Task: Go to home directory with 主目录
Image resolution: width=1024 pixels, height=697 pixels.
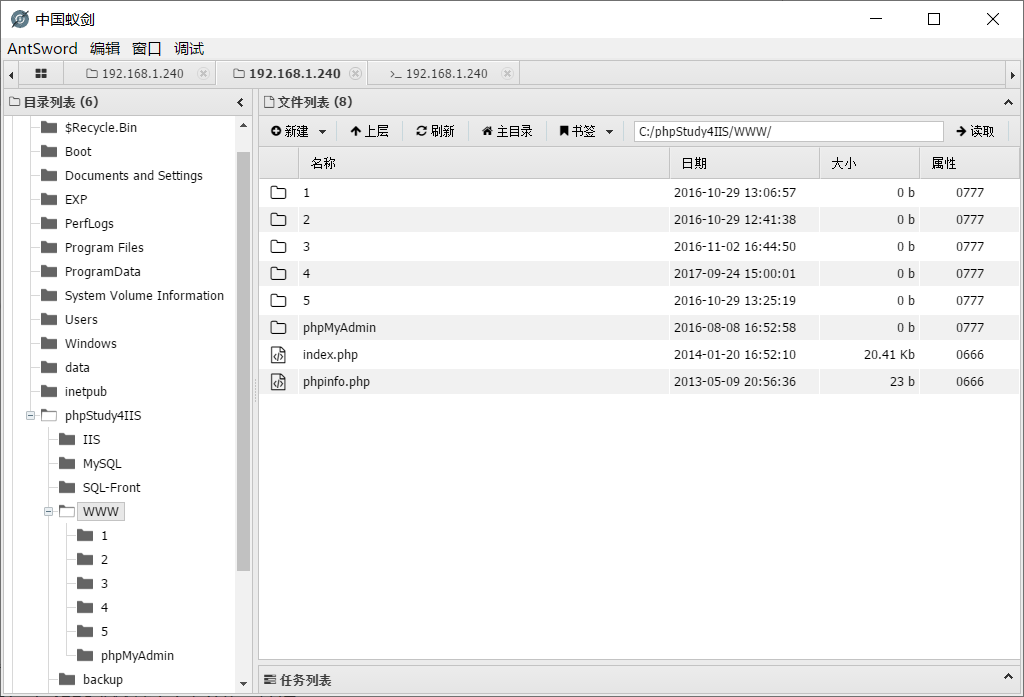Action: [x=507, y=131]
